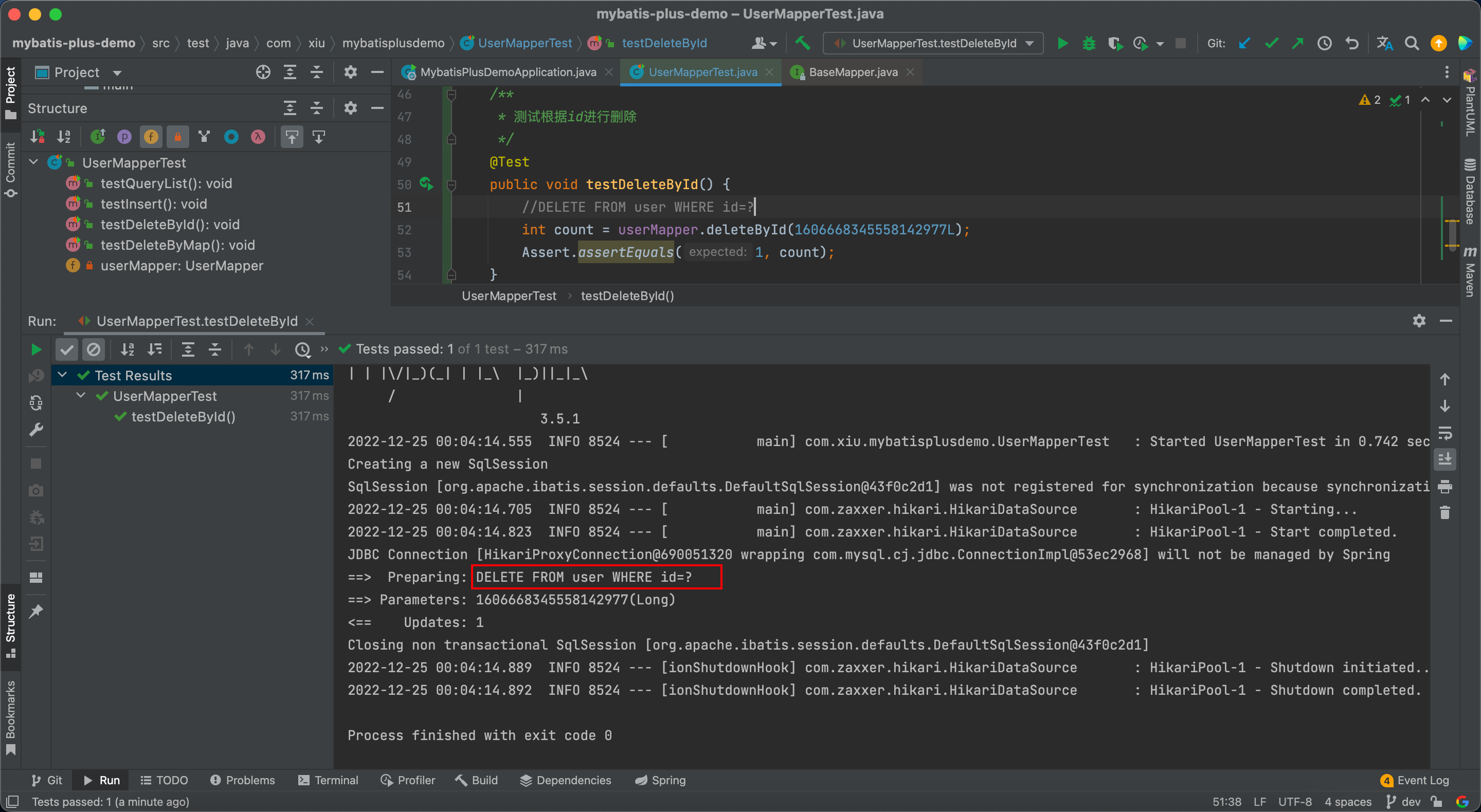Open the profiler run options dropdown arrow
This screenshot has width=1481, height=812.
(1160, 44)
